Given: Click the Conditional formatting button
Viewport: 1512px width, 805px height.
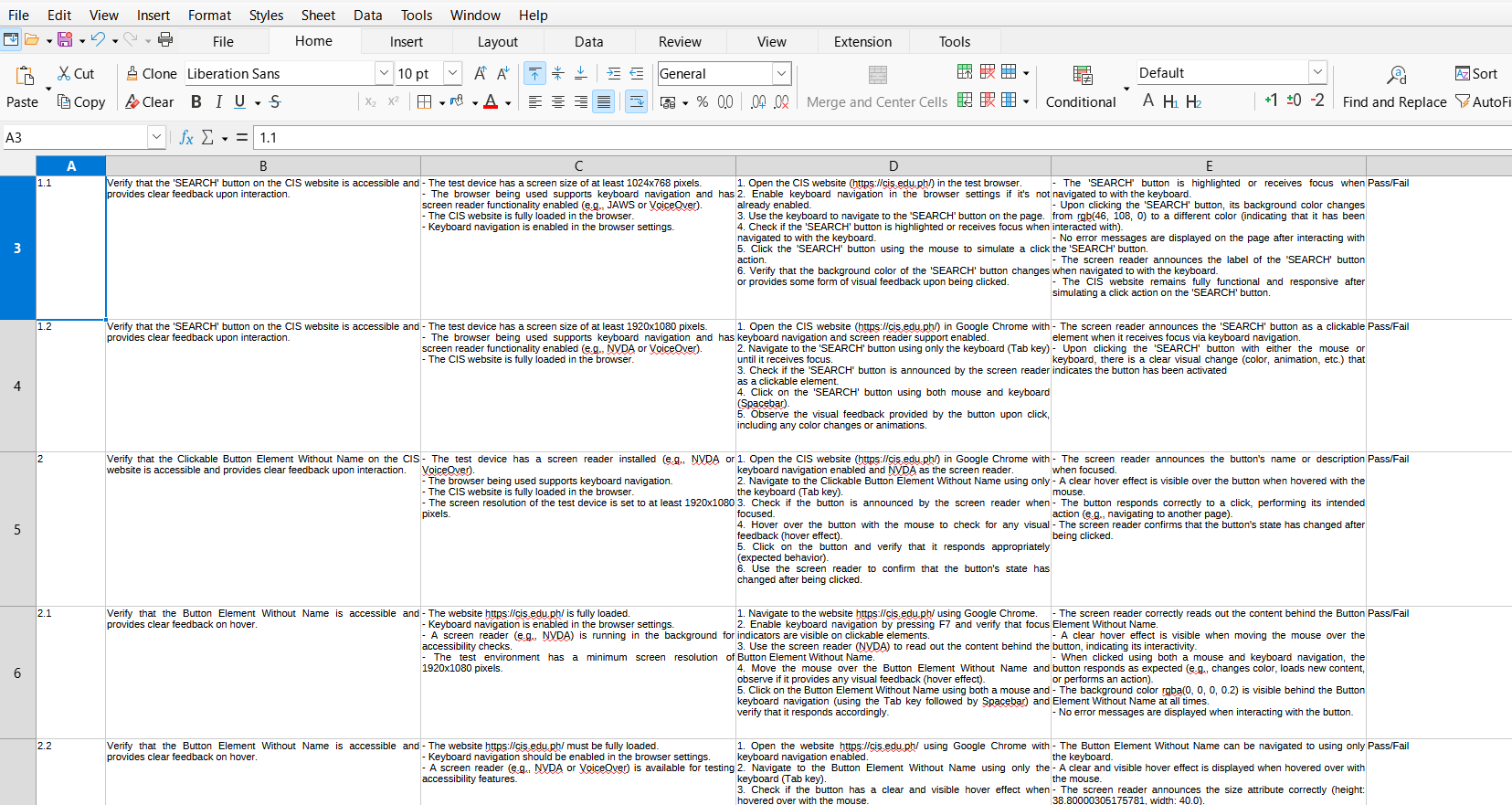Looking at the screenshot, I should coord(1082,88).
